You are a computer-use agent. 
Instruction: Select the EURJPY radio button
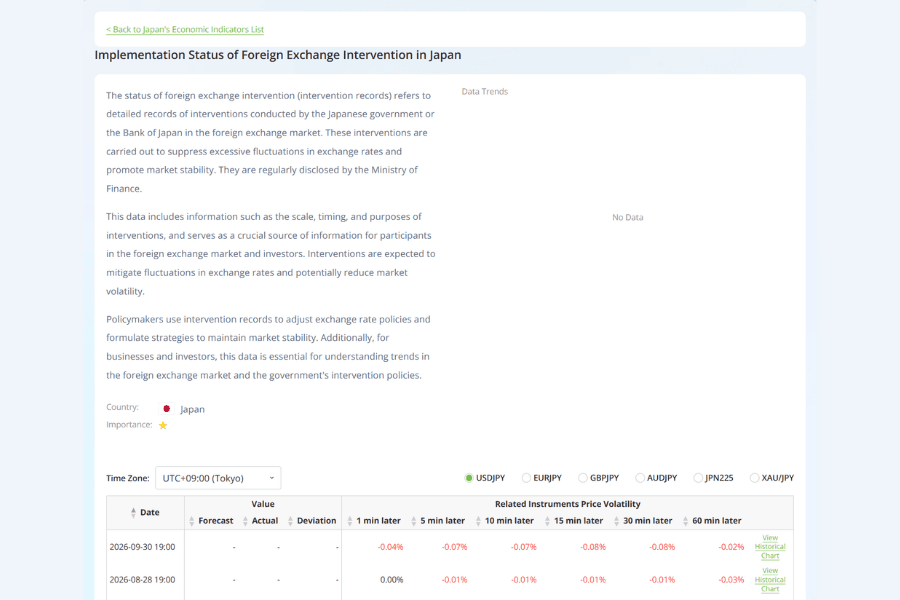pos(526,478)
